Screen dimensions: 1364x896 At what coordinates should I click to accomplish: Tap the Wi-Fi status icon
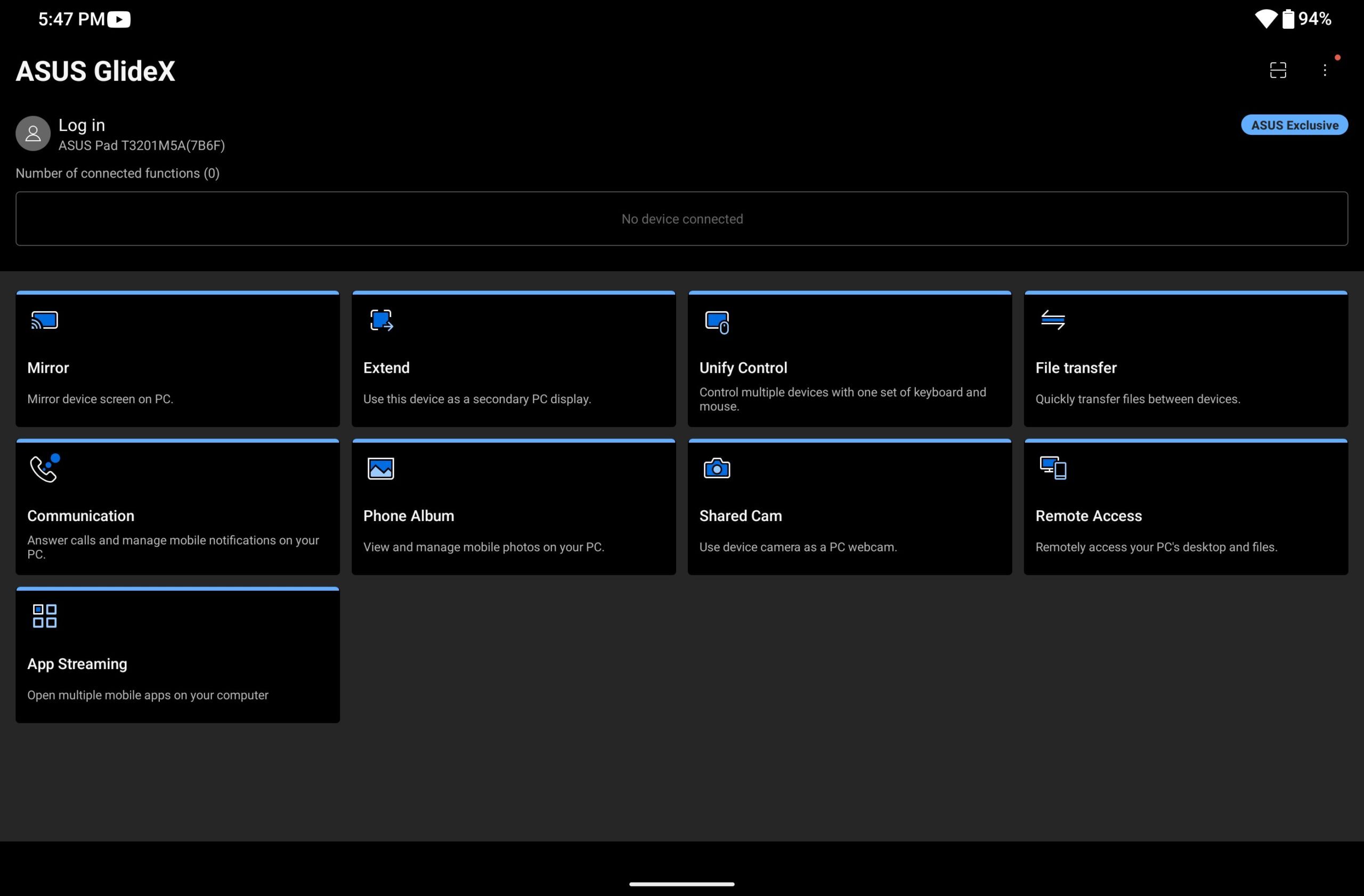pyautogui.click(x=1266, y=19)
